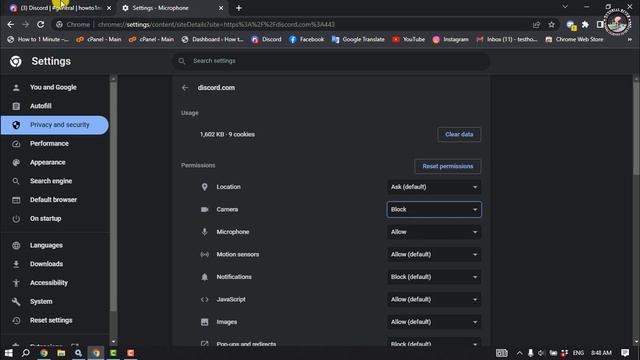This screenshot has height=360, width=640.
Task: Click the browser forward arrow
Action: pyautogui.click(x=25, y=24)
